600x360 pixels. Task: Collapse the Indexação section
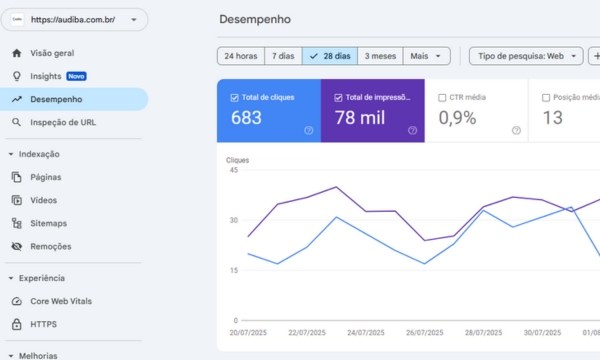tap(11, 154)
